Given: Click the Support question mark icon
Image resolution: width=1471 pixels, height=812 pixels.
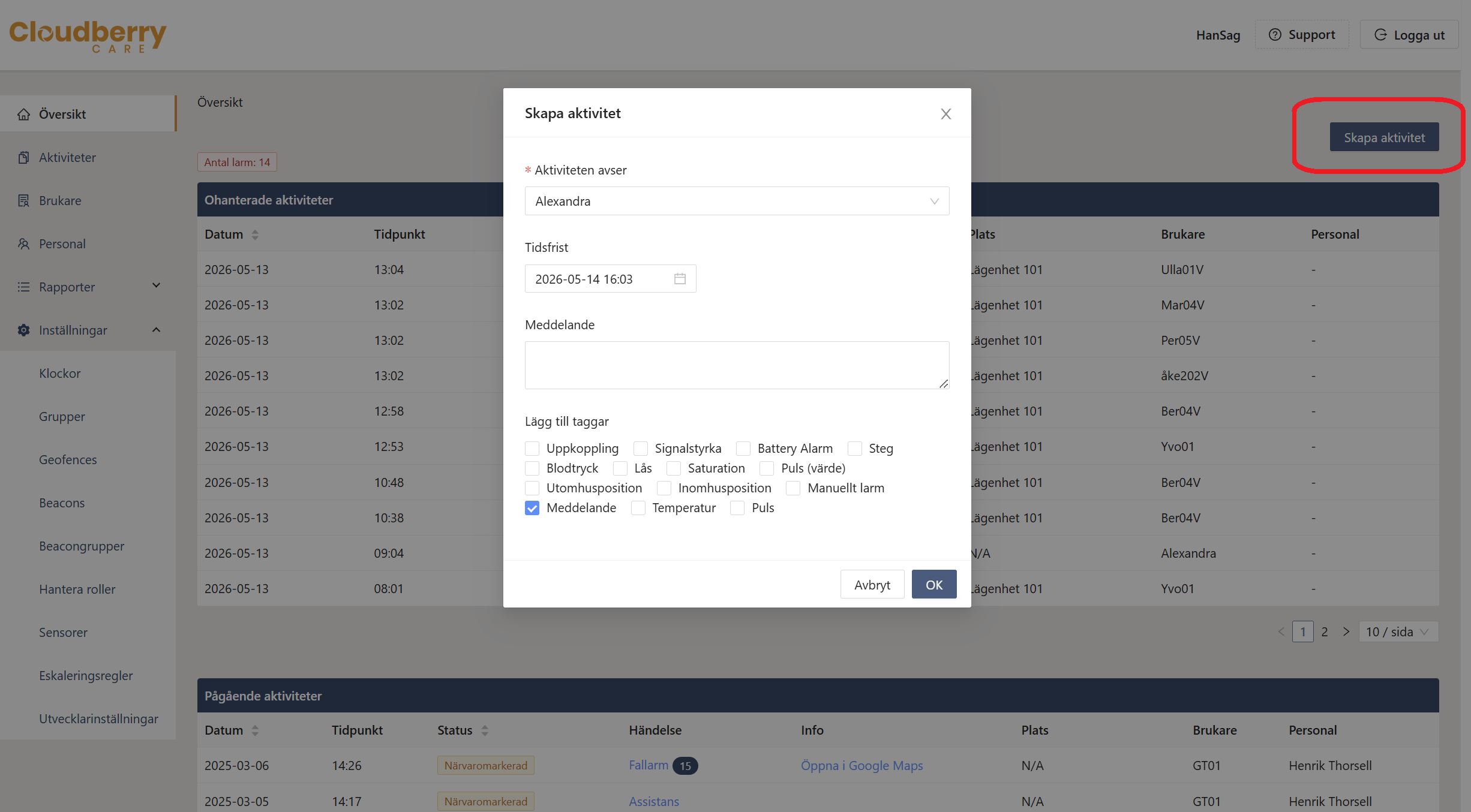Looking at the screenshot, I should pyautogui.click(x=1275, y=35).
